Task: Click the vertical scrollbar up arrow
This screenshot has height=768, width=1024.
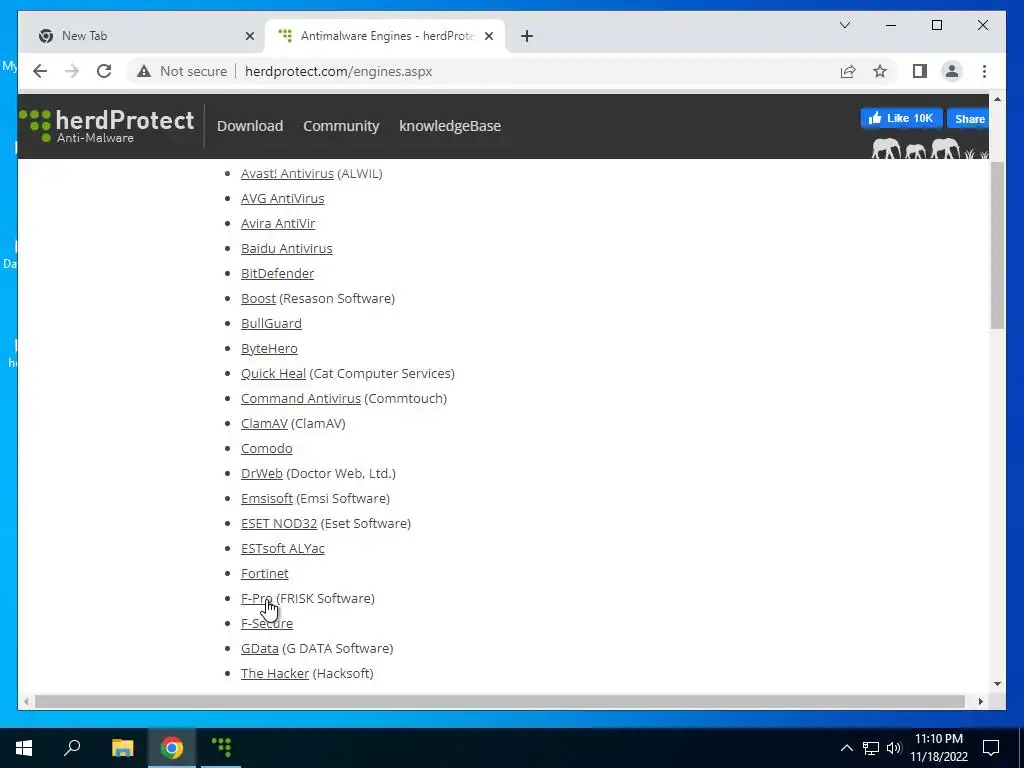Action: (997, 99)
